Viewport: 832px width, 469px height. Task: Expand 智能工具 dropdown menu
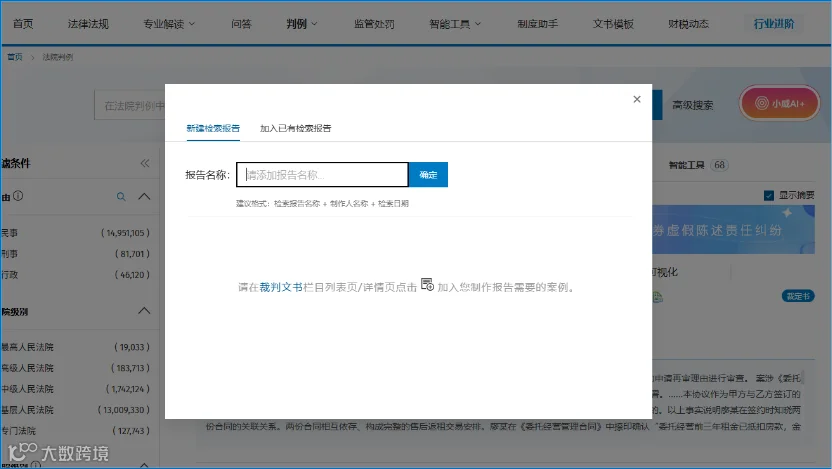455,24
